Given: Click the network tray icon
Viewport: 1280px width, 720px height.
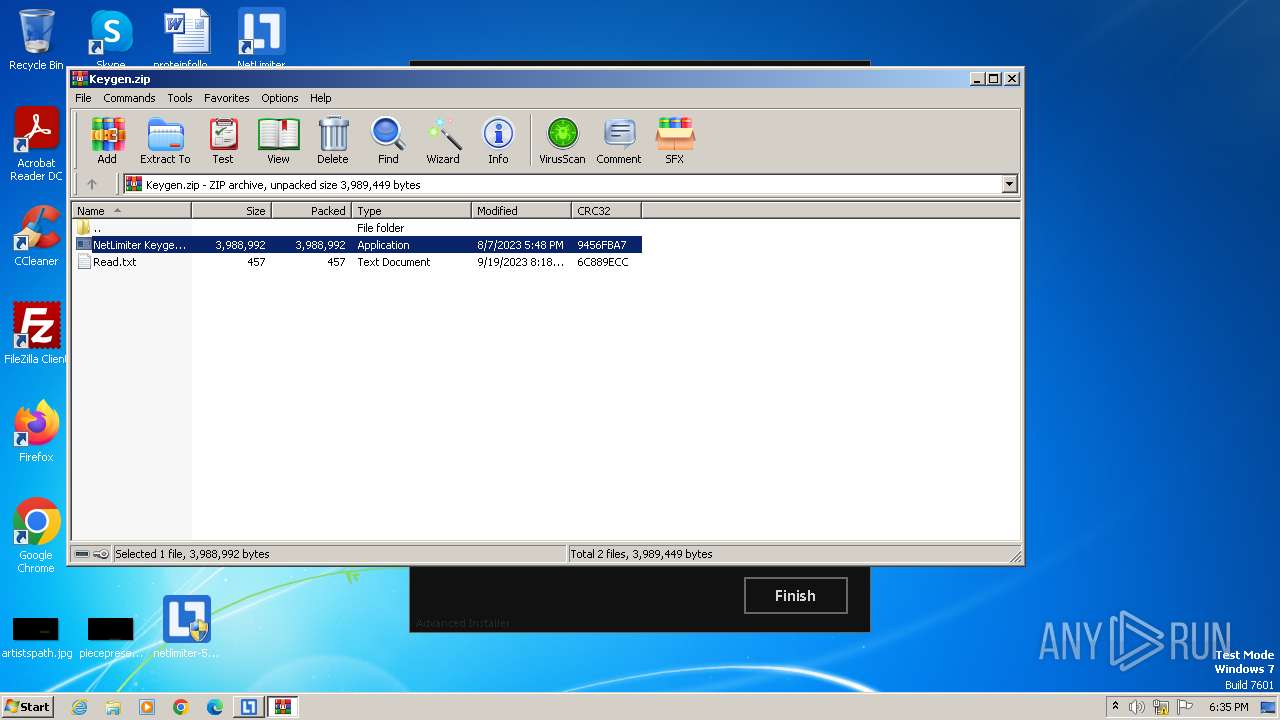Looking at the screenshot, I should click(1161, 707).
